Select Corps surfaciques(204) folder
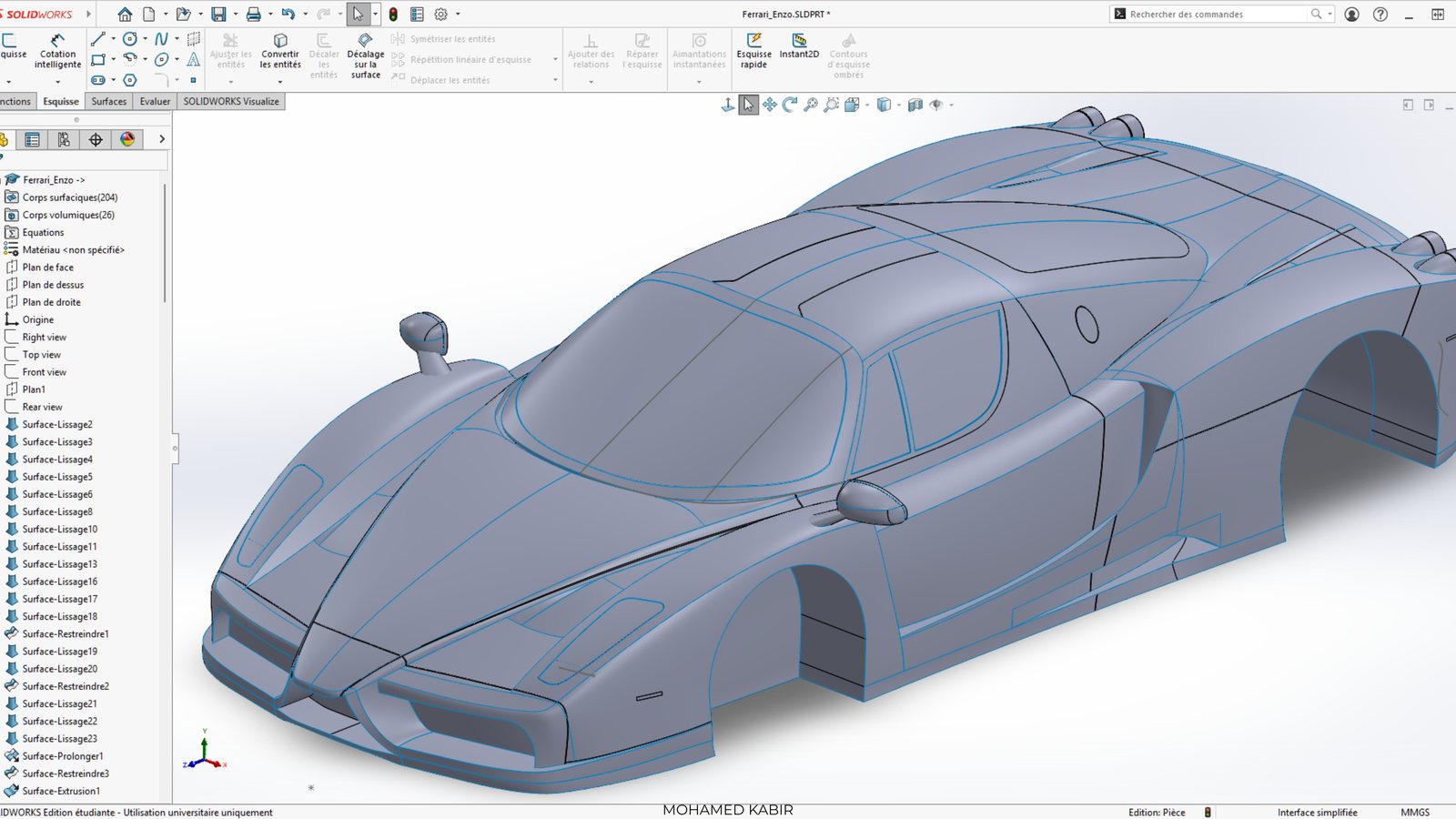The width and height of the screenshot is (1456, 819). (70, 197)
